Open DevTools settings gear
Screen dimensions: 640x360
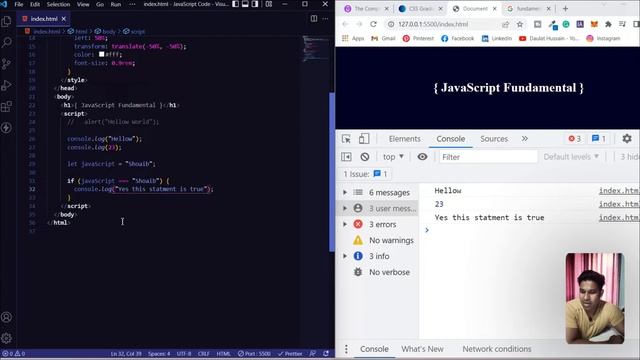click(627, 139)
